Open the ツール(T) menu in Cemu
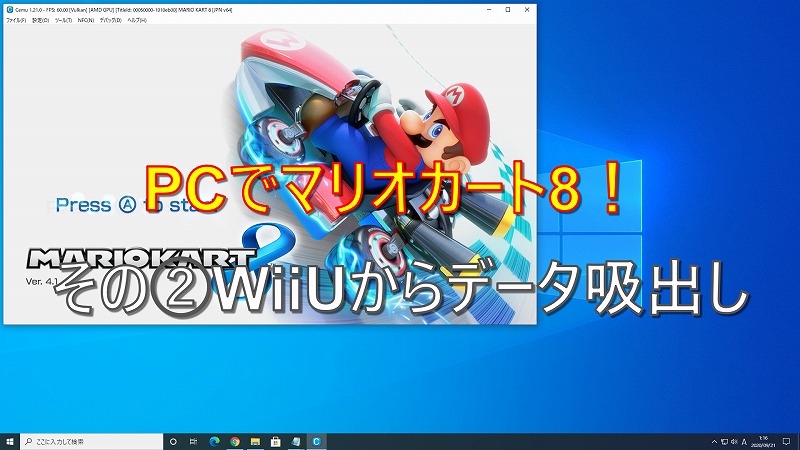The width and height of the screenshot is (800, 450). pos(63,20)
